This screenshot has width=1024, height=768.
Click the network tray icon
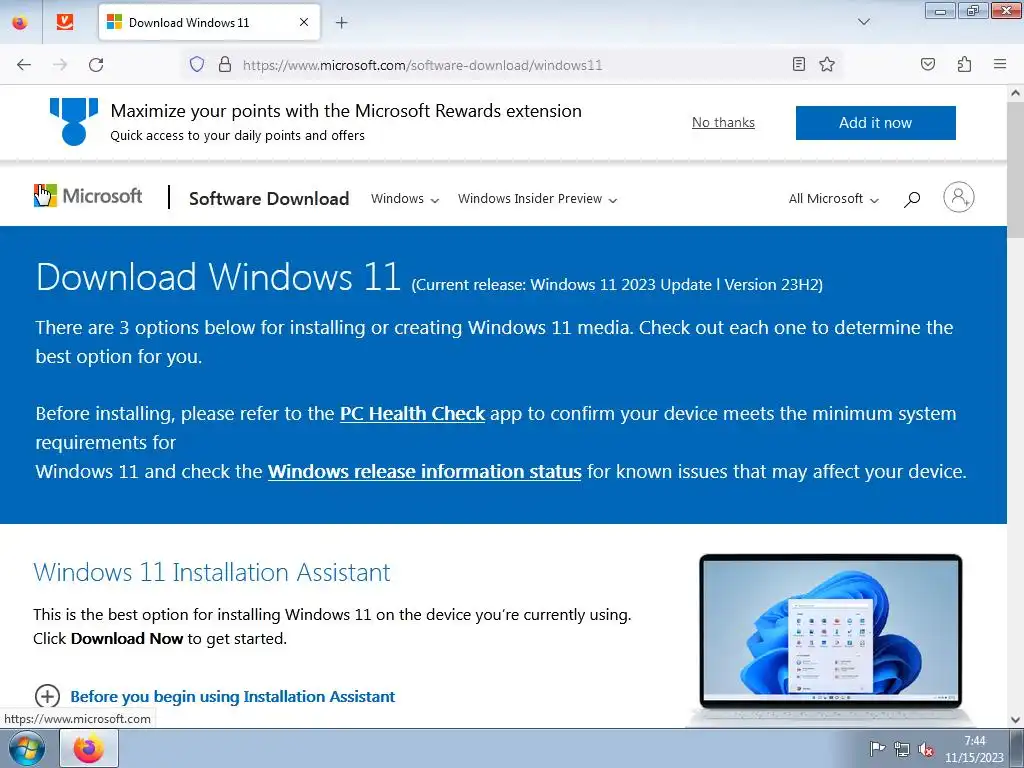(x=902, y=749)
